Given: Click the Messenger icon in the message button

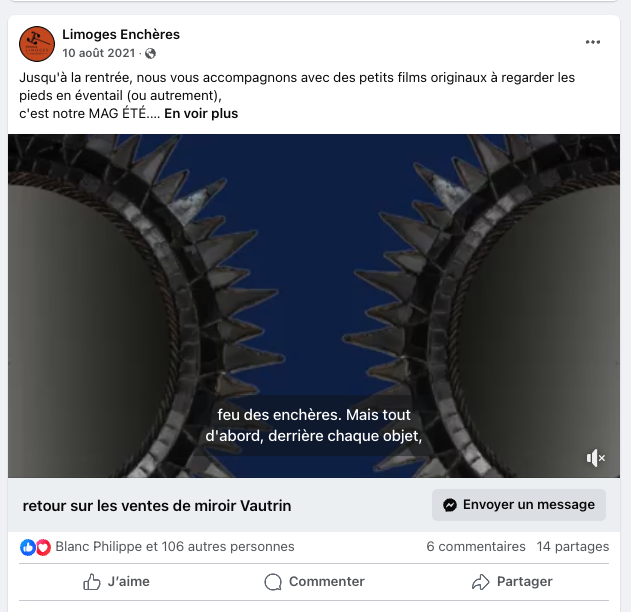Looking at the screenshot, I should coord(451,505).
